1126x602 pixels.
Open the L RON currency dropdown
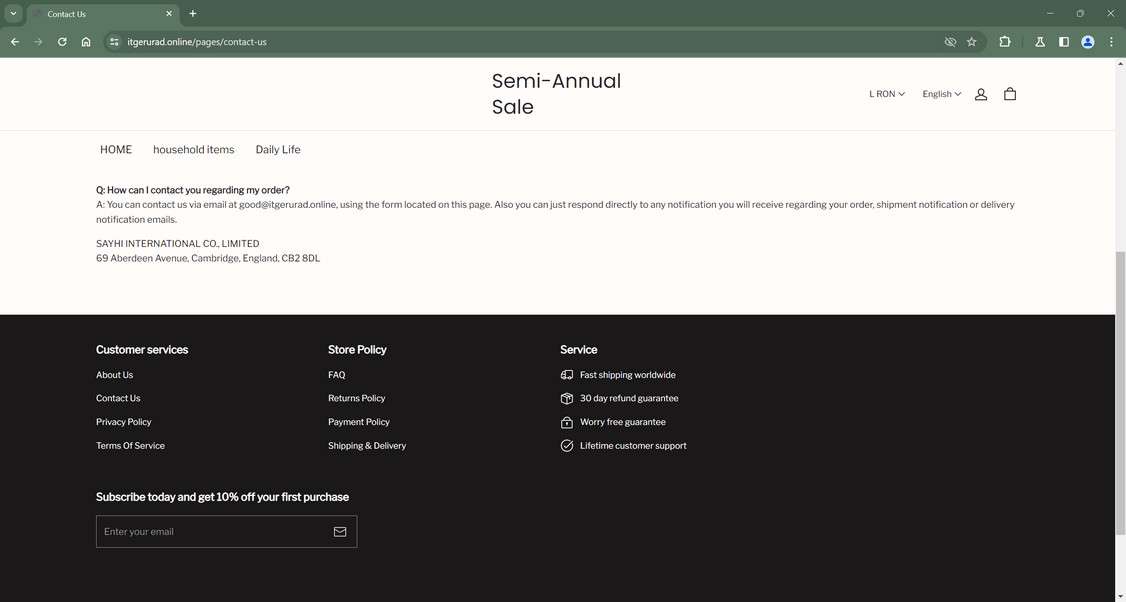(x=885, y=93)
